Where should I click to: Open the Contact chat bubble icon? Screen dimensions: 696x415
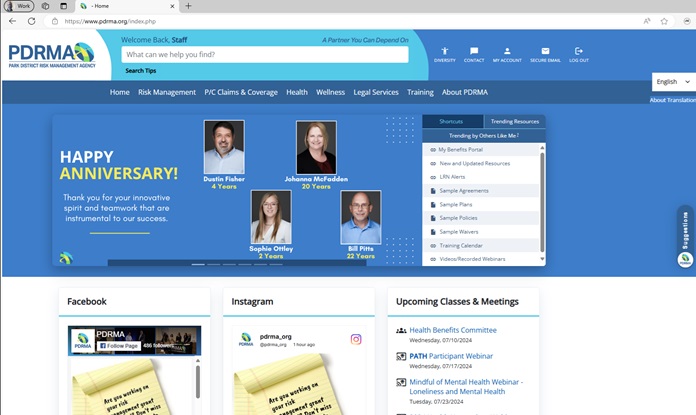(474, 51)
